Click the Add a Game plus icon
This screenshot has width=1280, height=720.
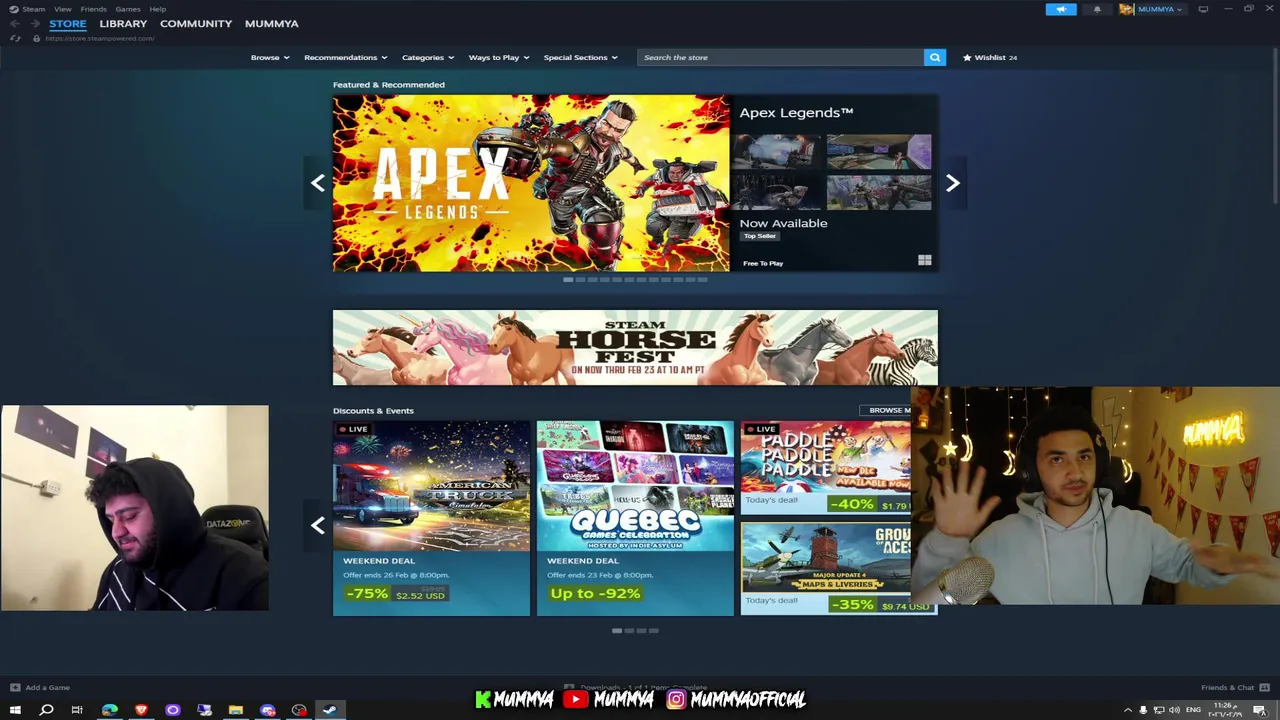pos(15,687)
